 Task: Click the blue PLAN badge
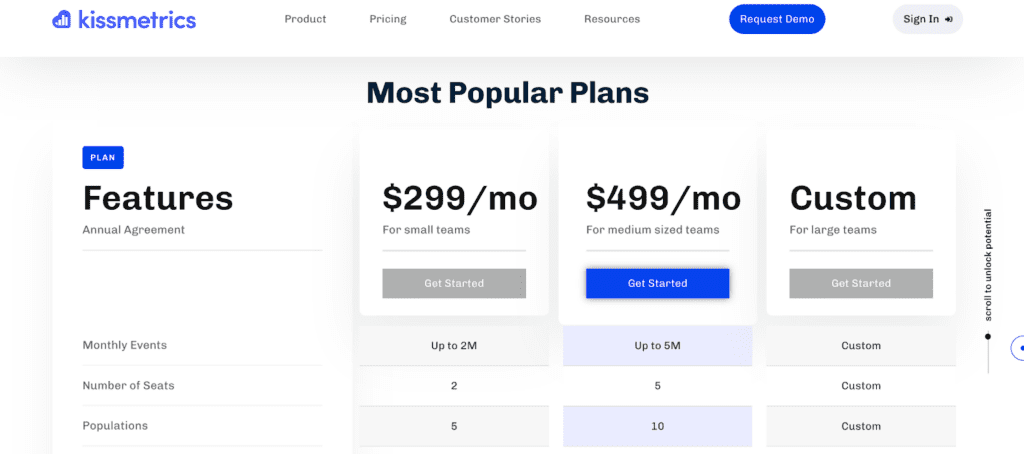[x=103, y=157]
